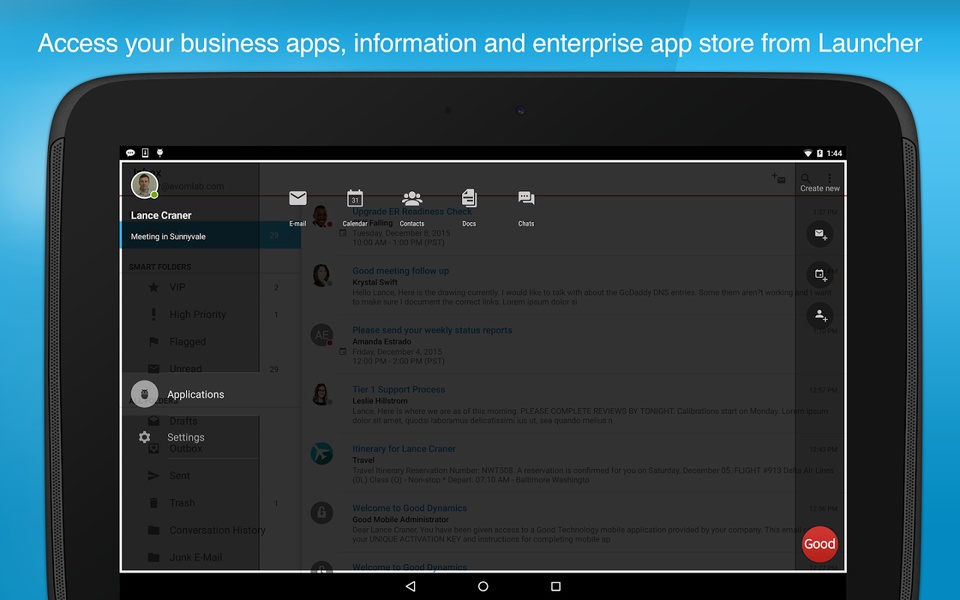The image size is (960, 600).
Task: Tap the red Good launcher button
Action: click(819, 544)
